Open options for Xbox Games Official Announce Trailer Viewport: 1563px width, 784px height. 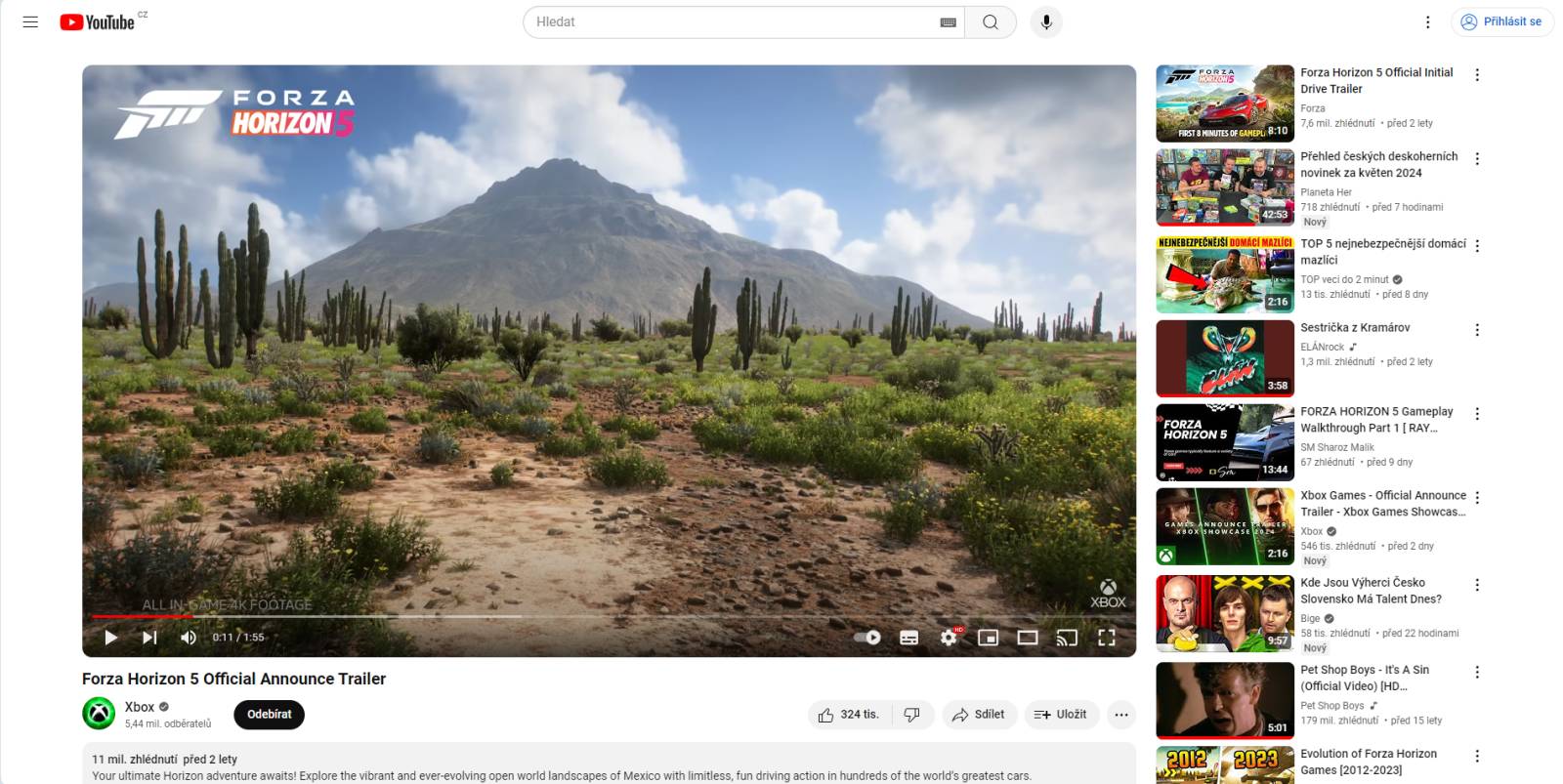point(1477,498)
